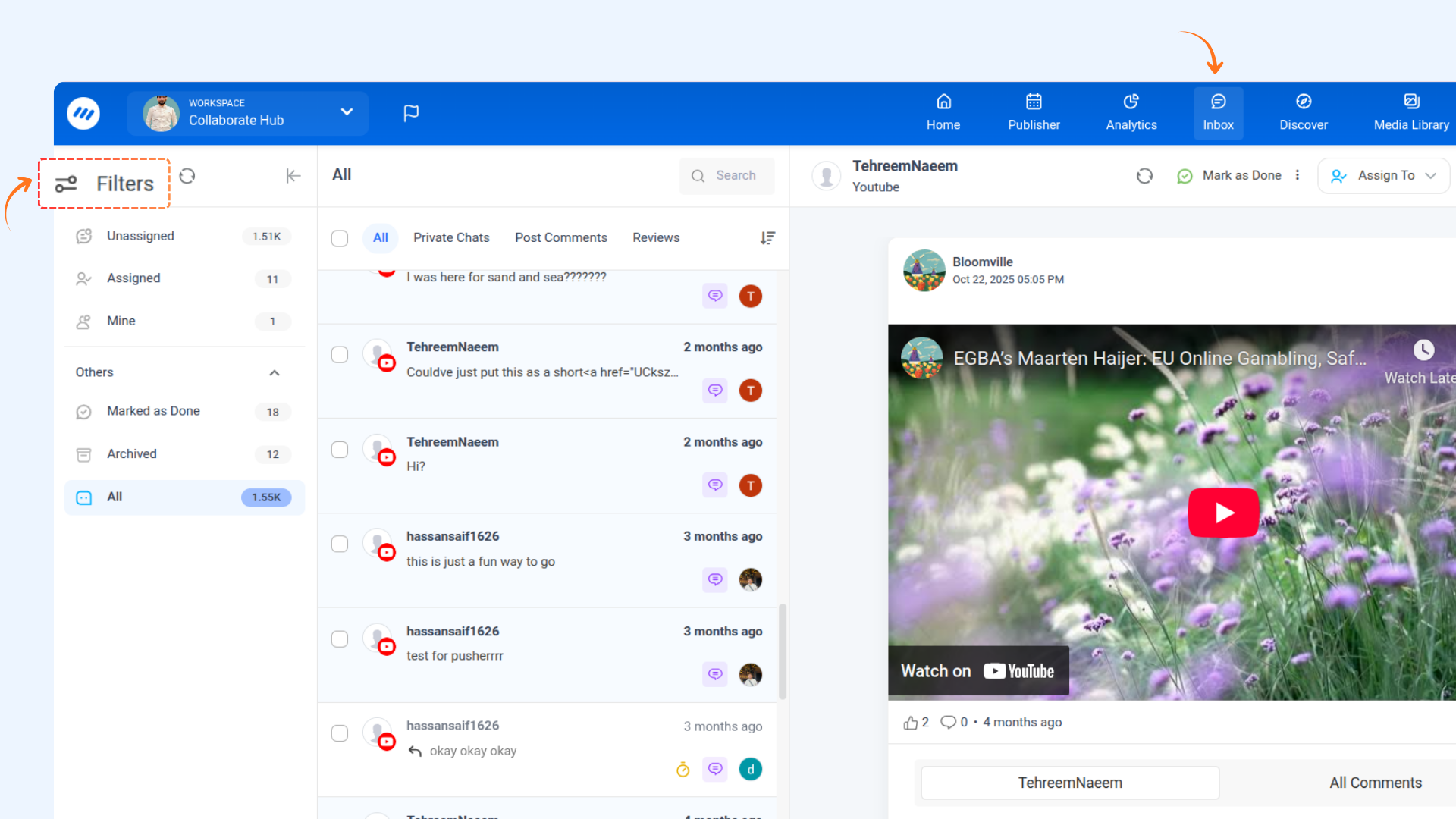This screenshot has height=819, width=1456.
Task: Click comment icon on 'Couldve just put' conversation
Action: [715, 391]
